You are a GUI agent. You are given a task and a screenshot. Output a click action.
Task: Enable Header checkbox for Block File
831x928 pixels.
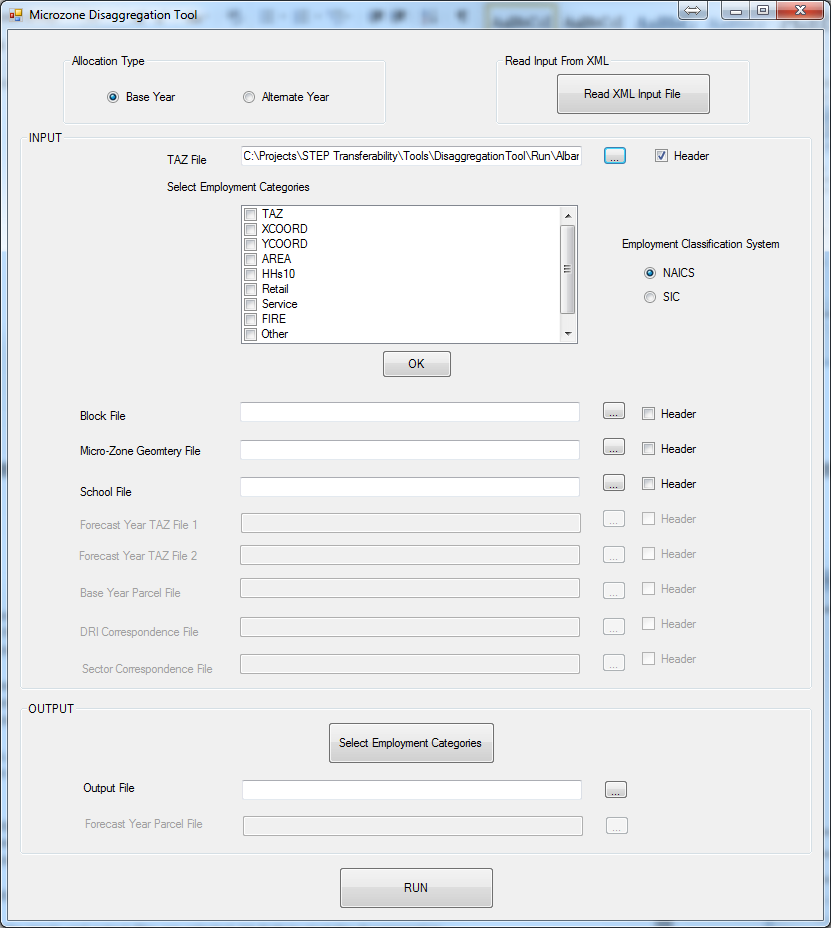point(649,414)
